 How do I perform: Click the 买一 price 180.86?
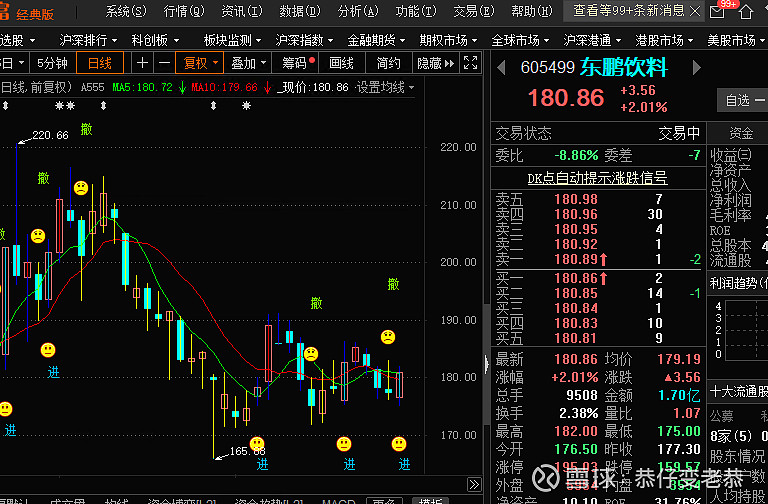tap(576, 278)
